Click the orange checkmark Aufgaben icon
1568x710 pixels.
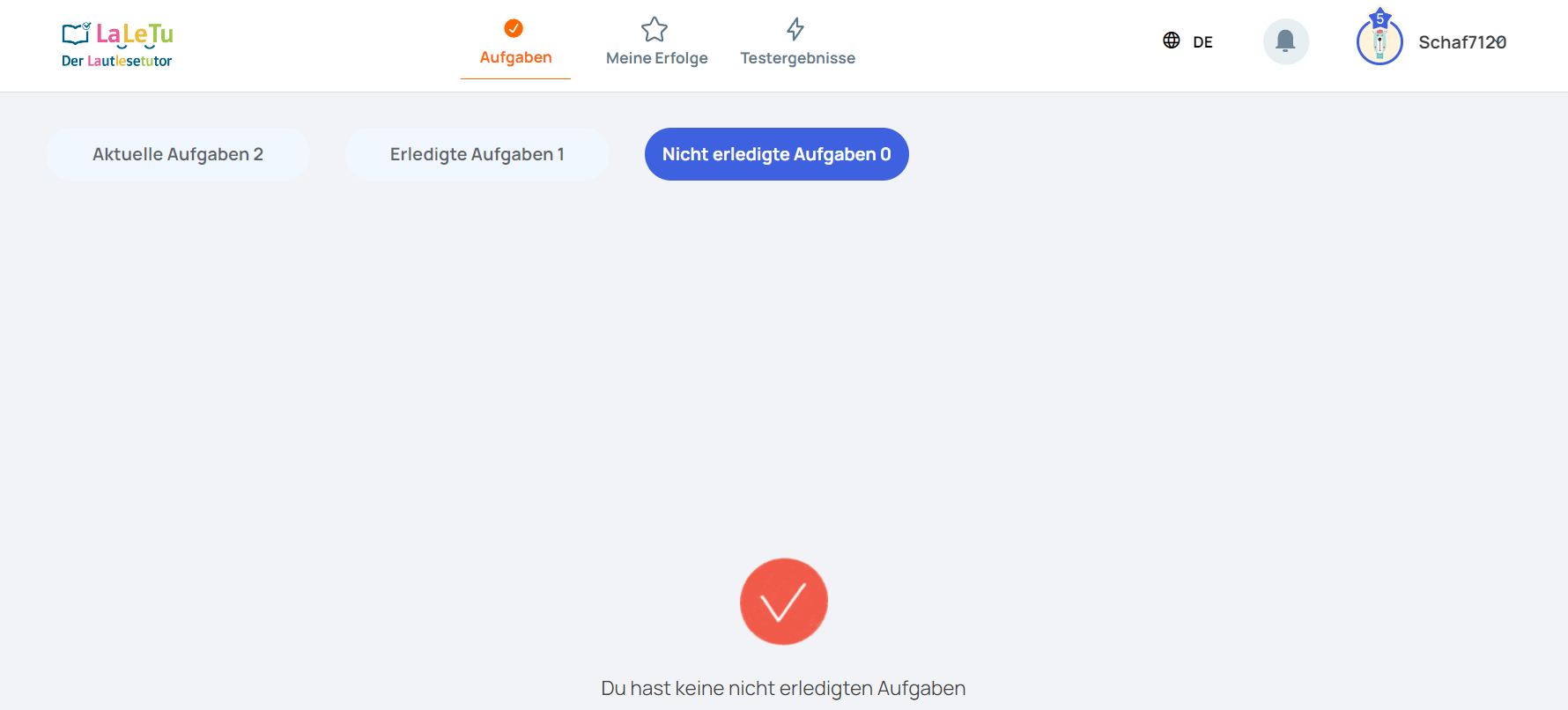[514, 28]
